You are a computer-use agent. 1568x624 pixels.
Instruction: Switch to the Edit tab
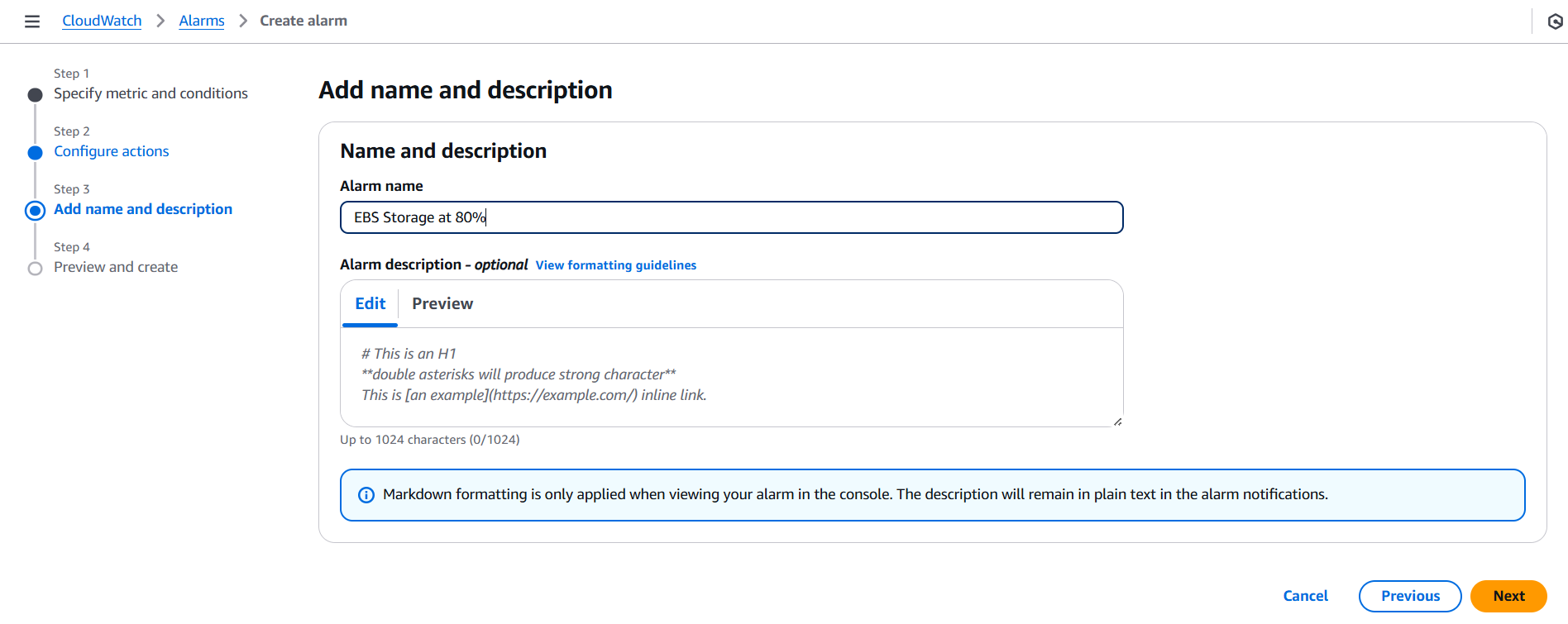pos(370,303)
